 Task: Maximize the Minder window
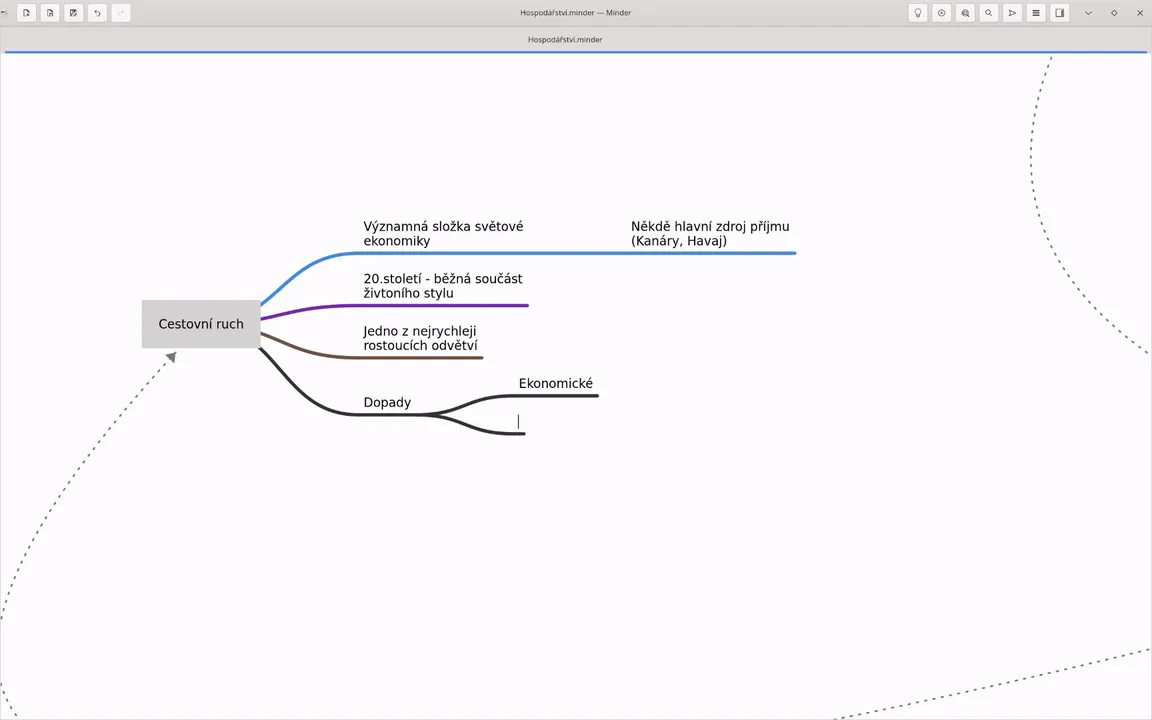pyautogui.click(x=1114, y=12)
